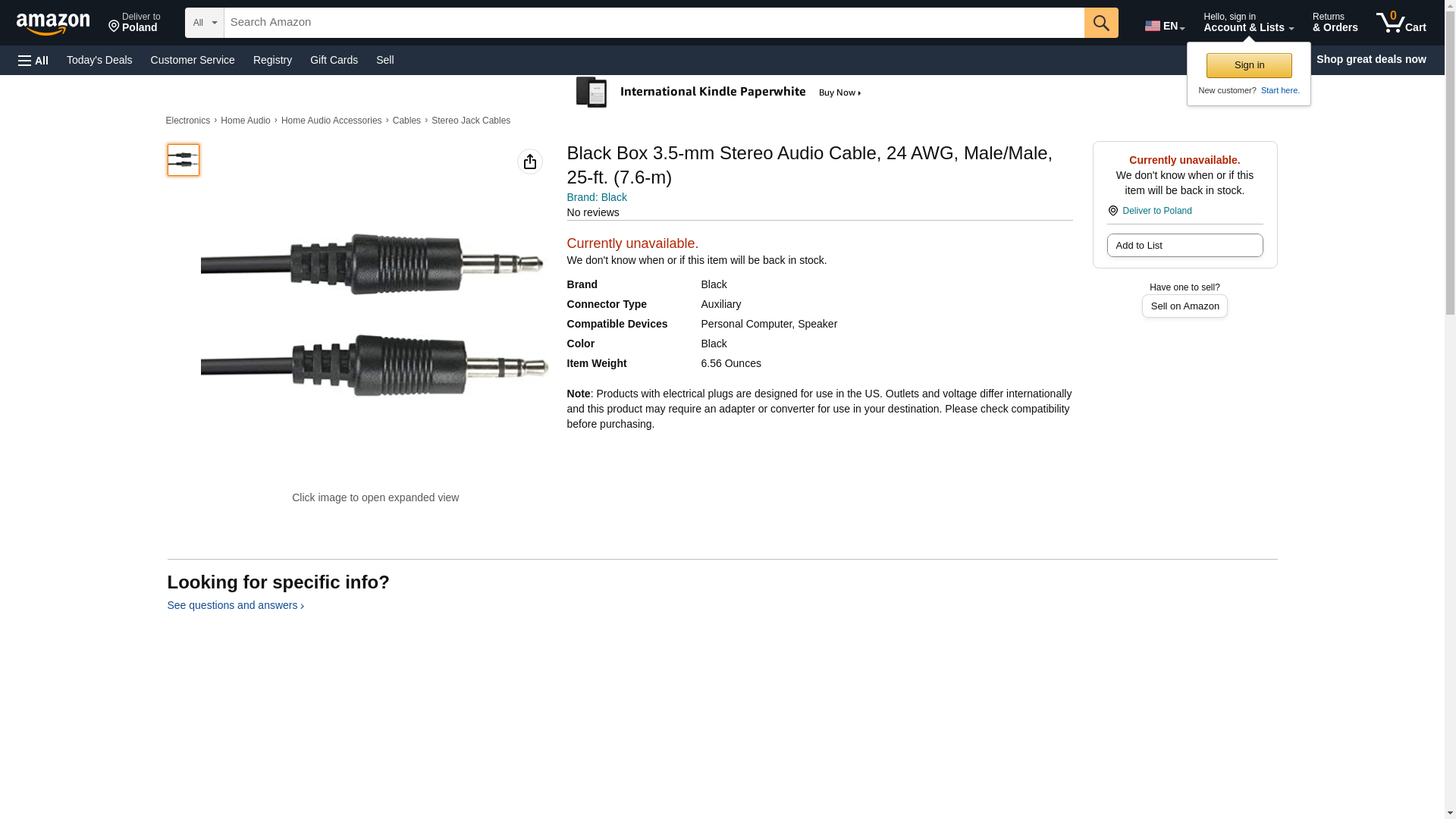The image size is (1456, 819).
Task: Go to Customer Service
Action: pyautogui.click(x=193, y=60)
